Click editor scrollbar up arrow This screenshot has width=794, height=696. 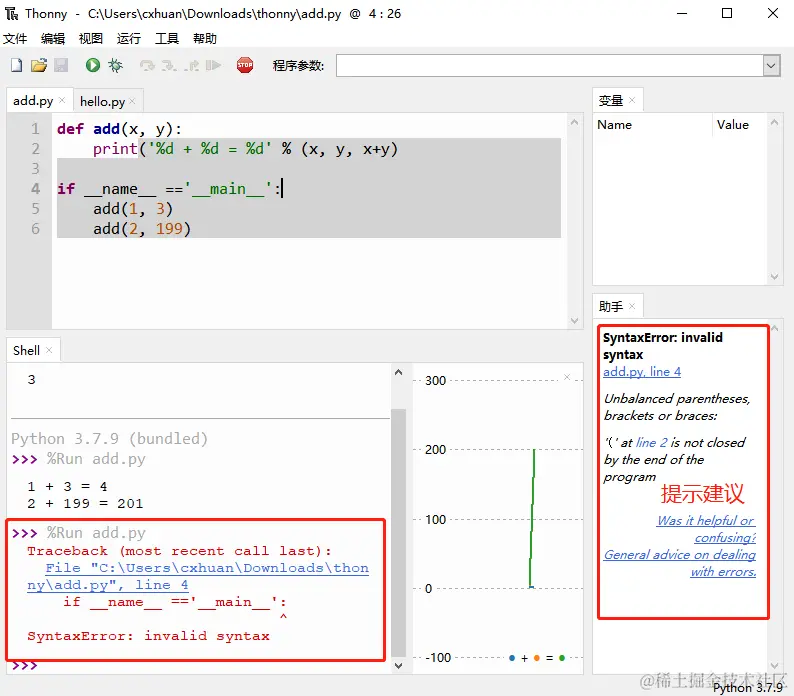(574, 122)
